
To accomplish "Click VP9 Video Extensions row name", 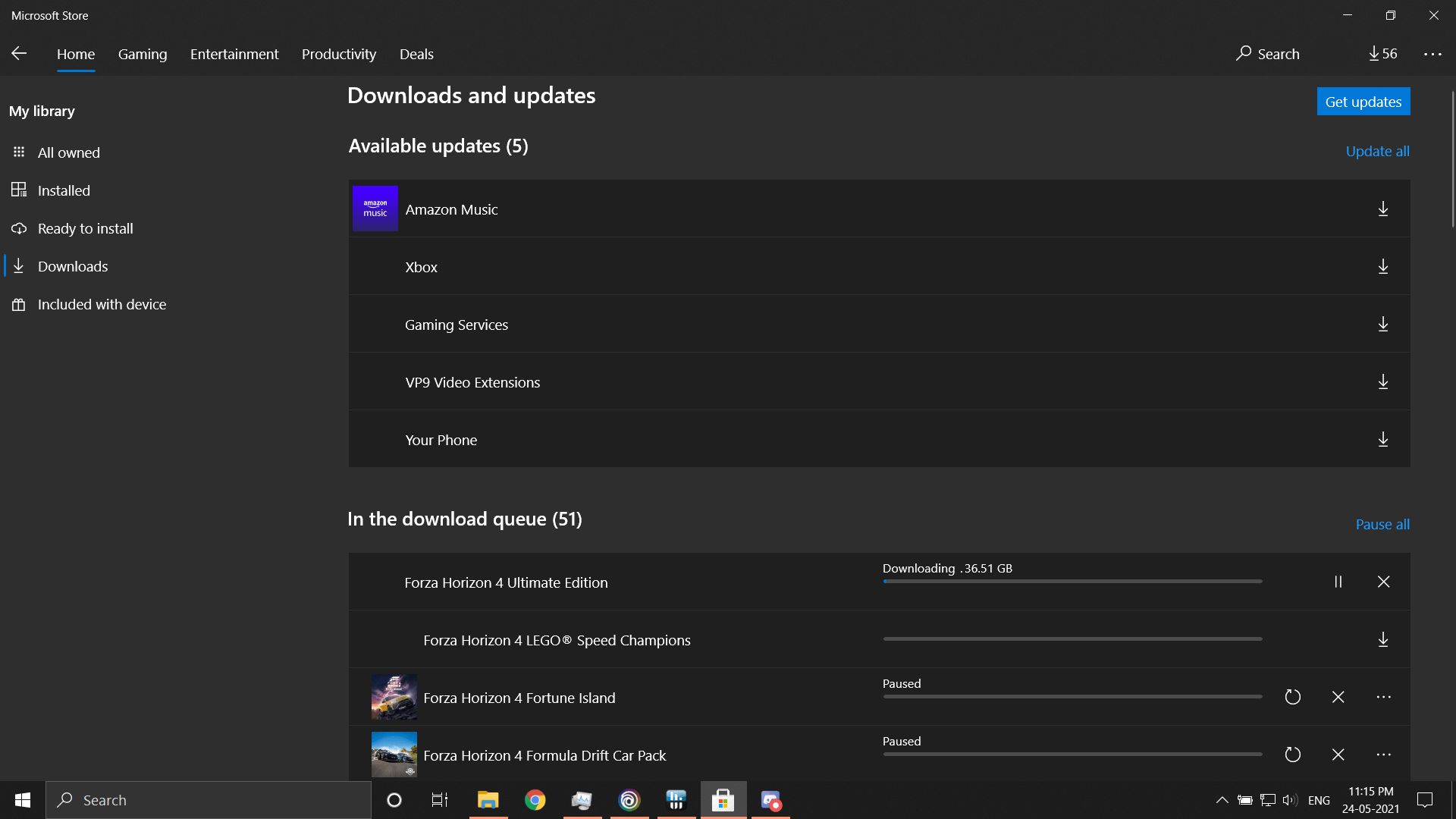I will tap(472, 382).
